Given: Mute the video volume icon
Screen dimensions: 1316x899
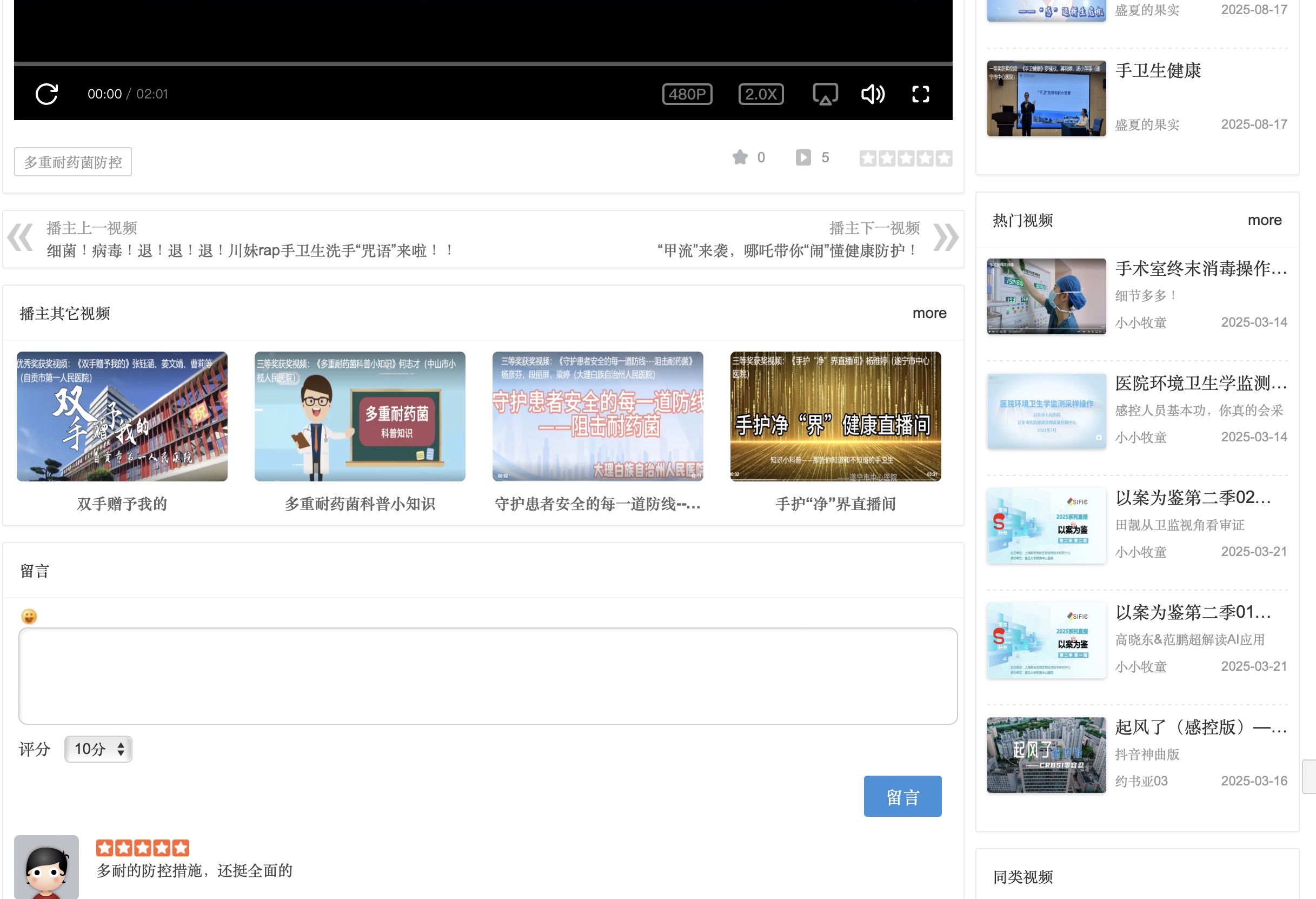Looking at the screenshot, I should pyautogui.click(x=873, y=94).
